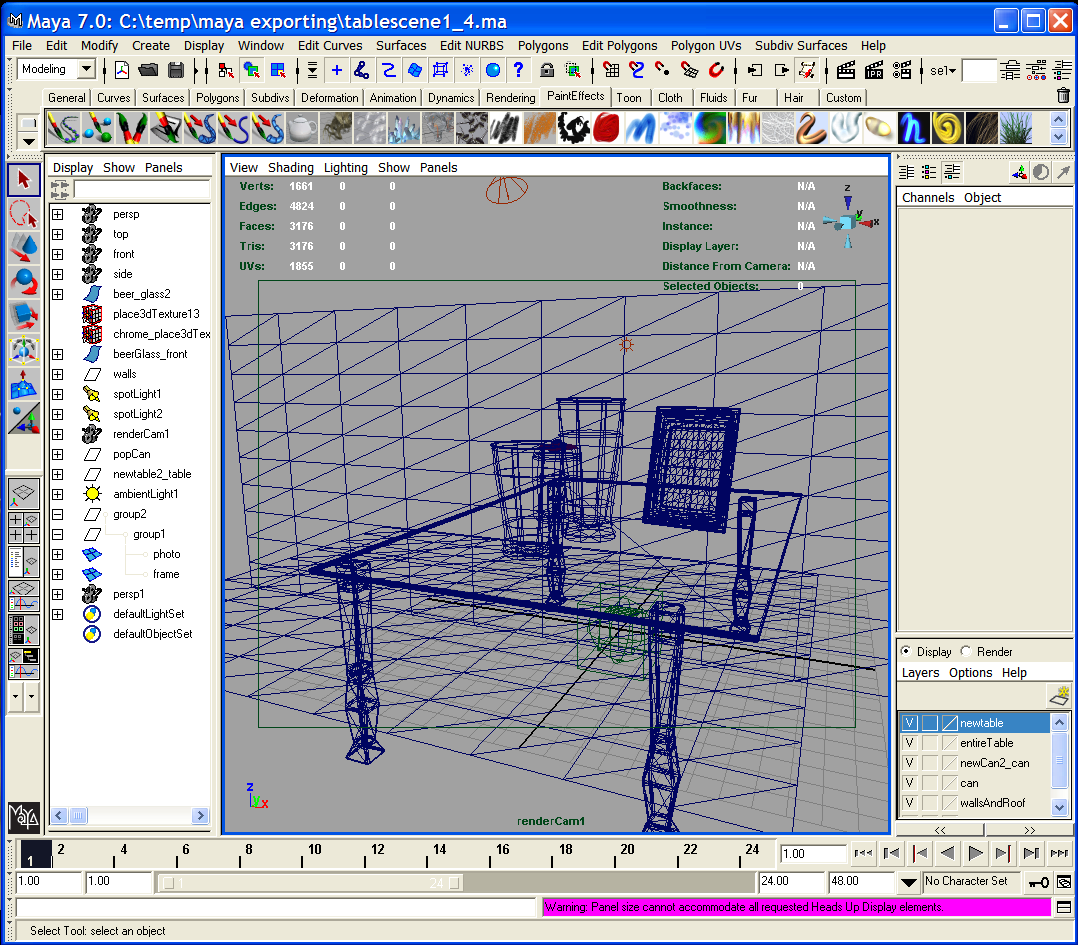The image size is (1078, 945).
Task: Hide the wallsAndRoof layer using V box
Action: click(910, 803)
